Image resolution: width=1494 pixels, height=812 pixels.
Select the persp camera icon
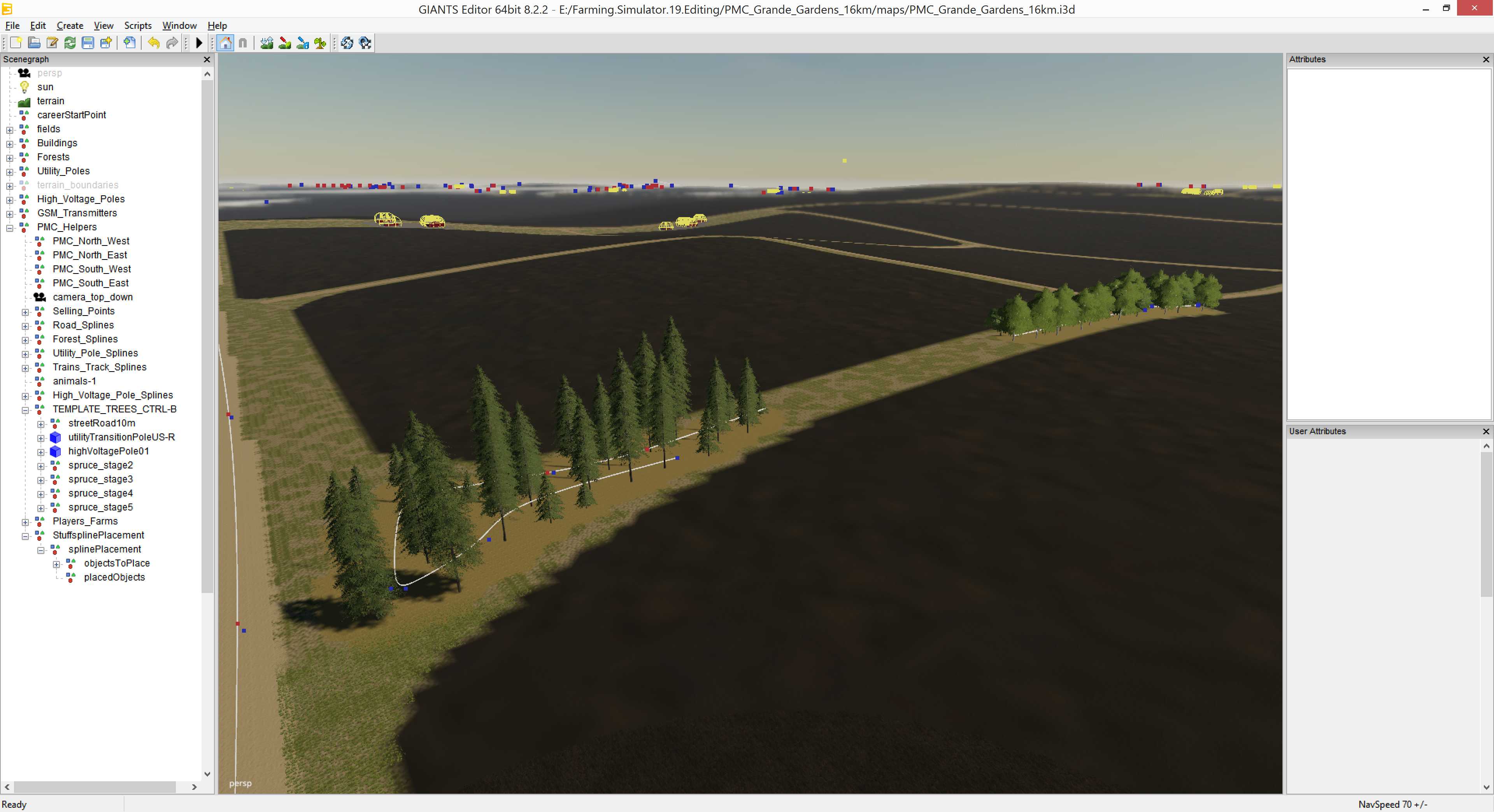pyautogui.click(x=25, y=73)
